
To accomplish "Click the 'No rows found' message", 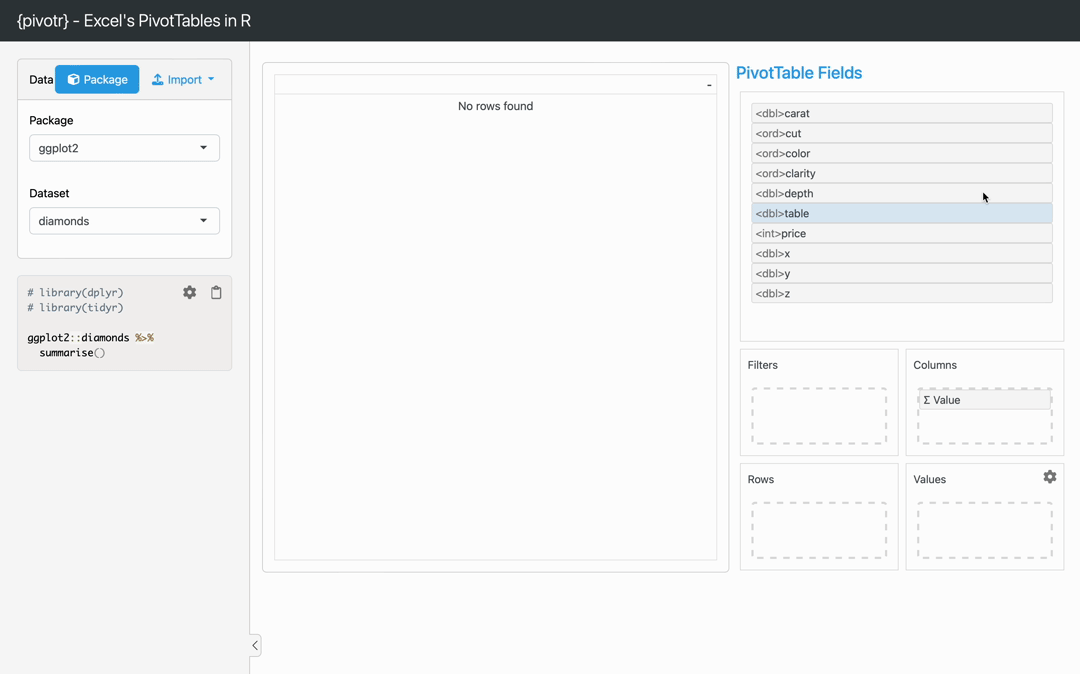I will click(495, 106).
